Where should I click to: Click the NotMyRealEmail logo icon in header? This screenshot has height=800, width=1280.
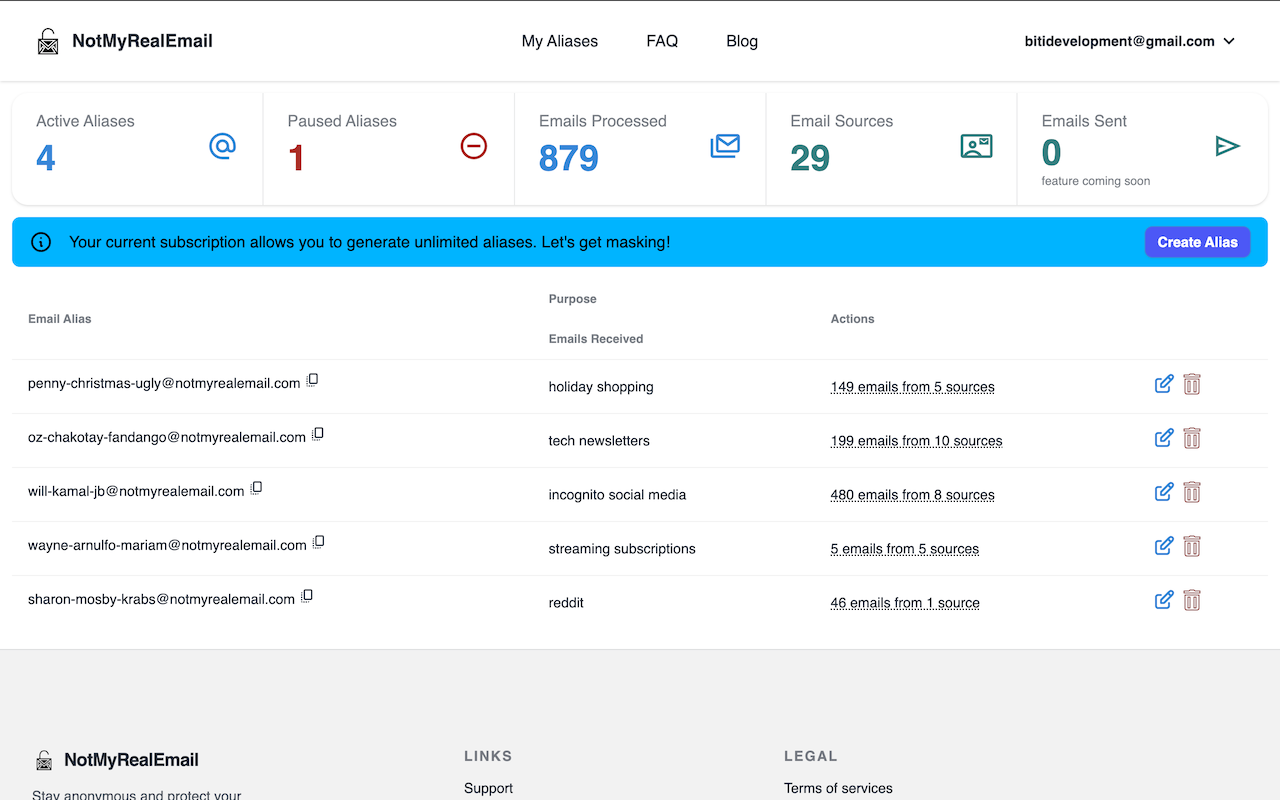[48, 41]
